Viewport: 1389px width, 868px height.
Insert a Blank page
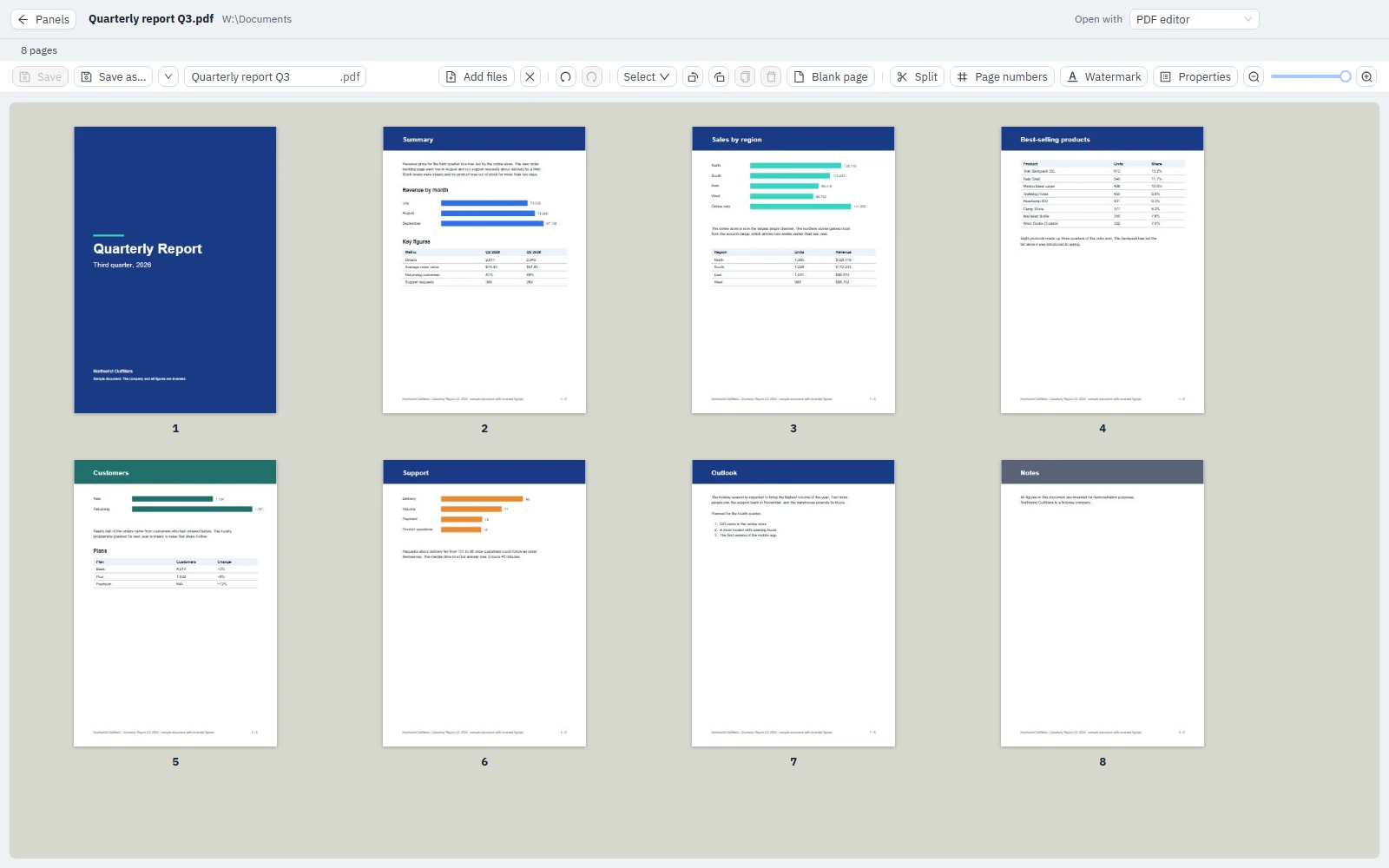click(x=831, y=76)
